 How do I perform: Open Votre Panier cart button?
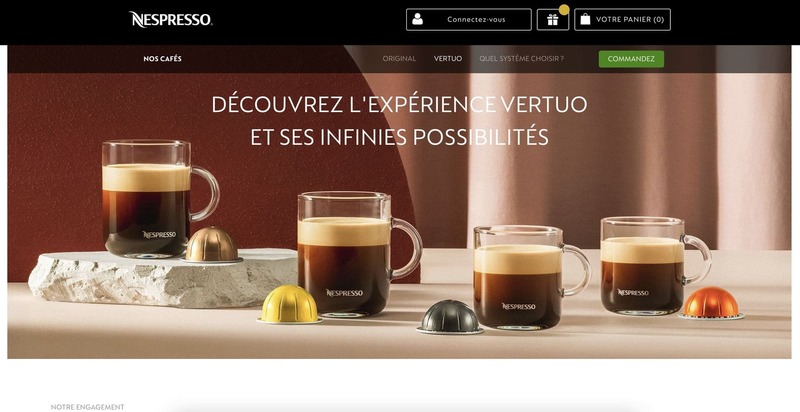(x=622, y=19)
